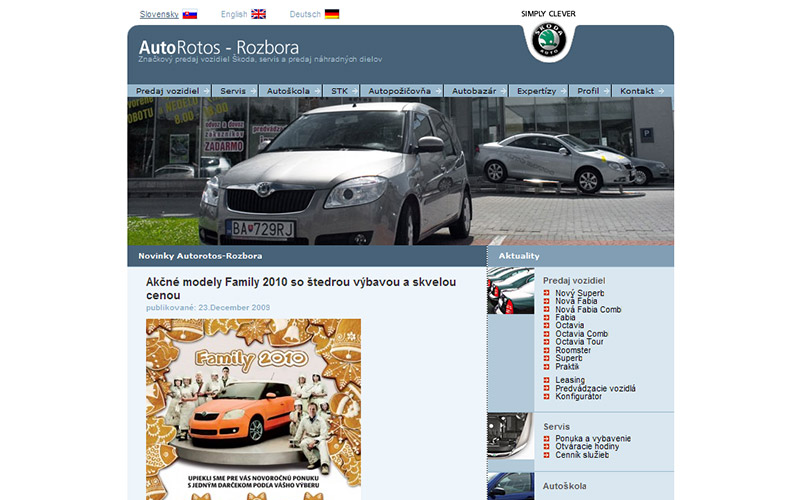Open the Autobazár menu item
800x500 pixels.
[476, 91]
